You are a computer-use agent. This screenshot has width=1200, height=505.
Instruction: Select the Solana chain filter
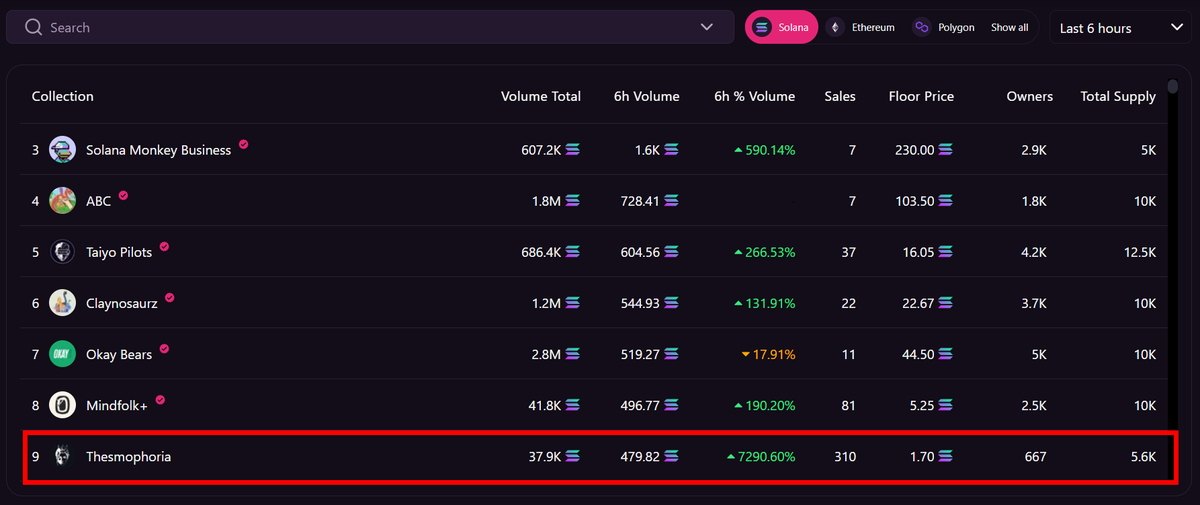coord(782,27)
